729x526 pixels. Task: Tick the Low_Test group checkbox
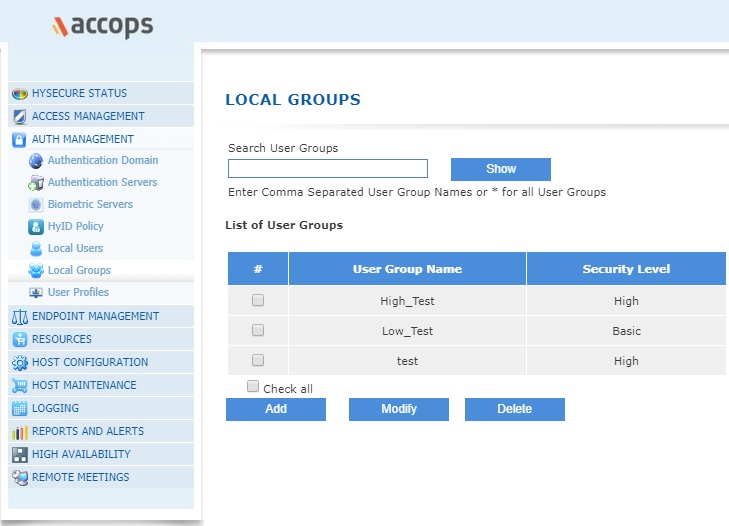pyautogui.click(x=258, y=330)
